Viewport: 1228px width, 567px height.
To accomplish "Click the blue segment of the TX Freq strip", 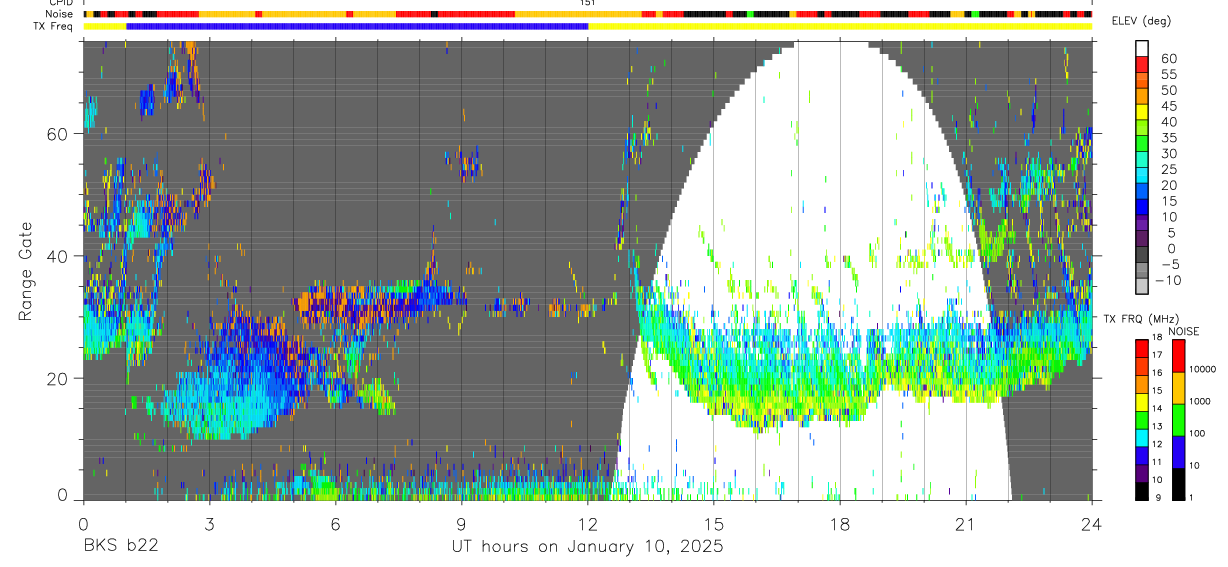I will [x=357, y=26].
